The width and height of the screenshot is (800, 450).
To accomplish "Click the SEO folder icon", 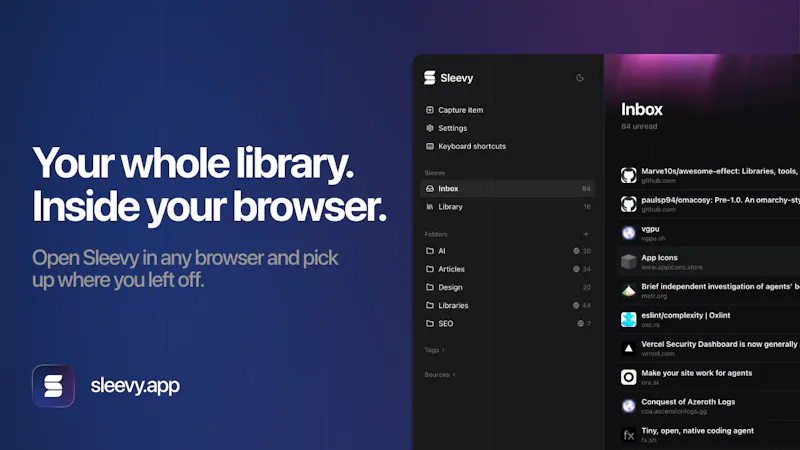I will pyautogui.click(x=430, y=323).
